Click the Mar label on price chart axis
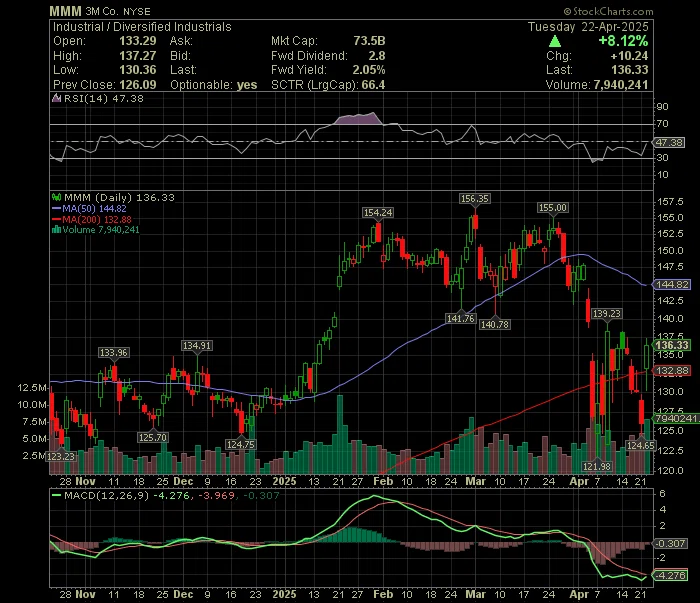This screenshot has height=603, width=700. (x=475, y=482)
